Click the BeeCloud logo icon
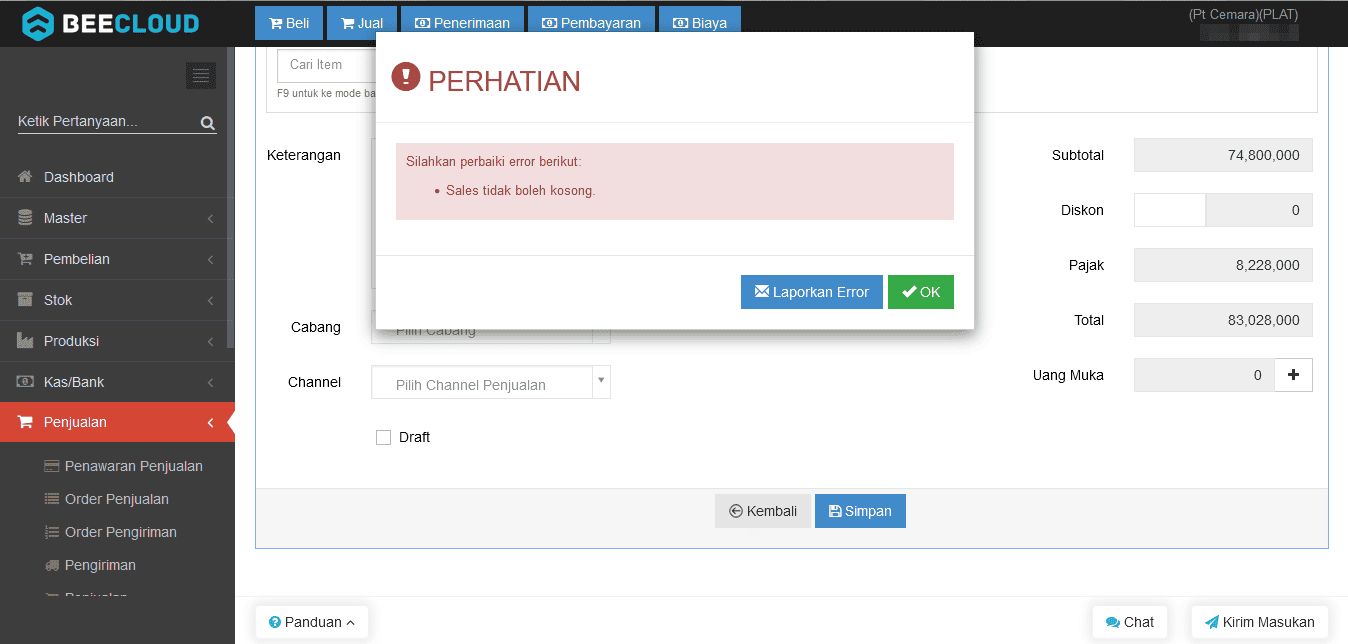The height and width of the screenshot is (644, 1348). (x=39, y=23)
